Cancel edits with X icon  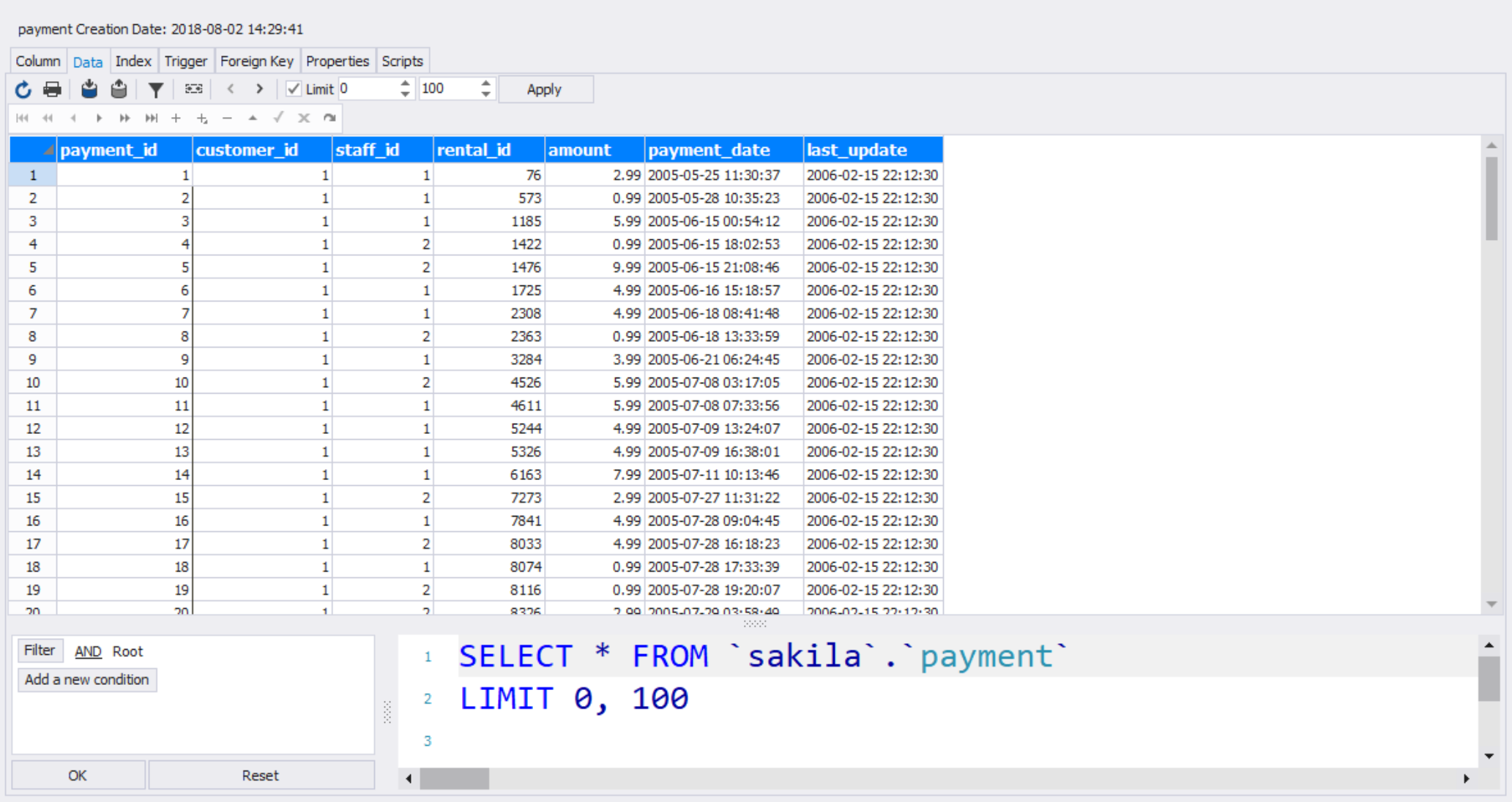click(x=304, y=118)
